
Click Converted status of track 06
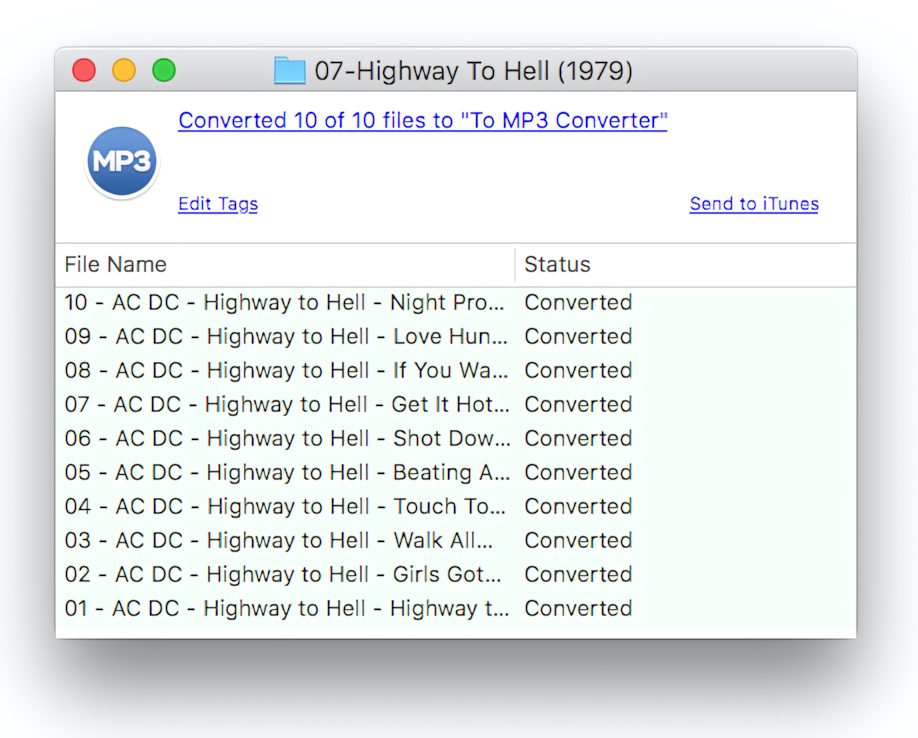[x=578, y=438]
